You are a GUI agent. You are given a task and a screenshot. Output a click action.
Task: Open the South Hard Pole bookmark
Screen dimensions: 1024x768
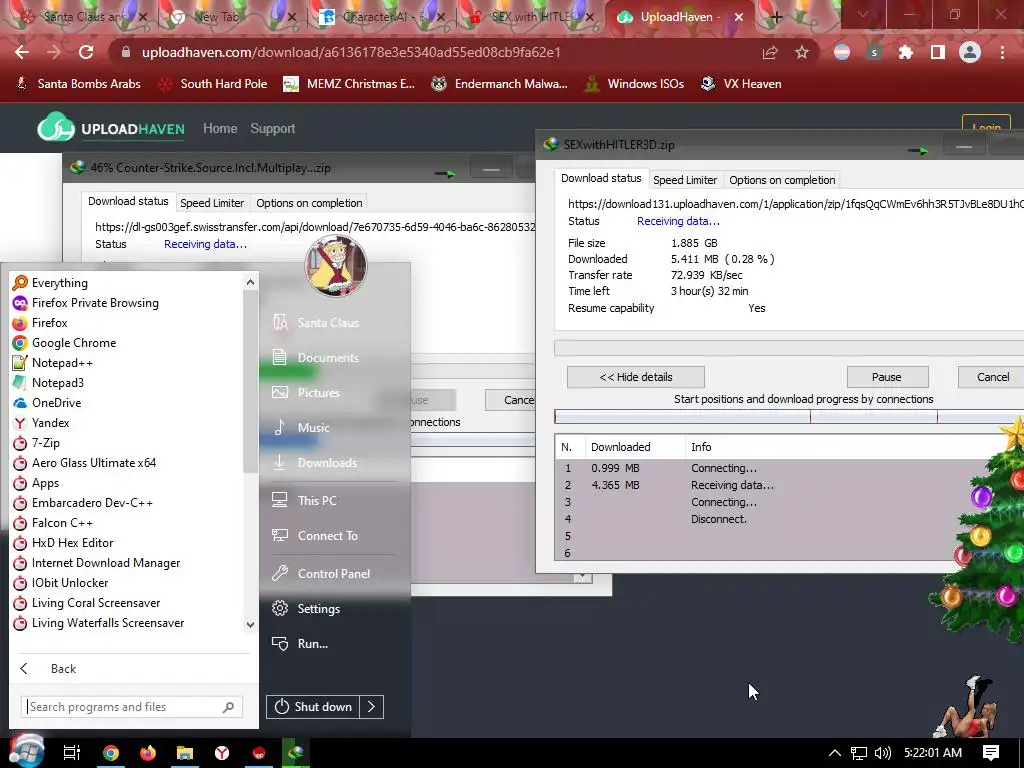[213, 84]
